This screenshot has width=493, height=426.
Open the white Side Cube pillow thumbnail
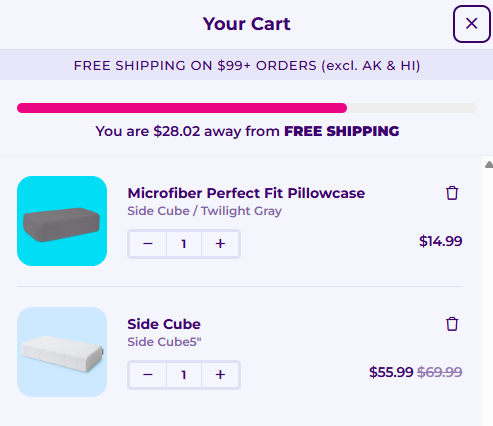pos(62,352)
